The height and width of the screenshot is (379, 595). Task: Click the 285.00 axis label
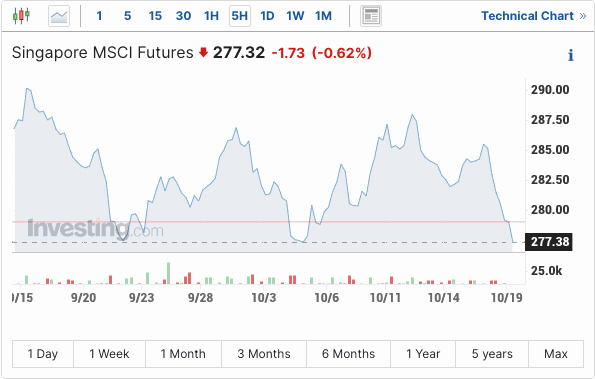[x=550, y=150]
